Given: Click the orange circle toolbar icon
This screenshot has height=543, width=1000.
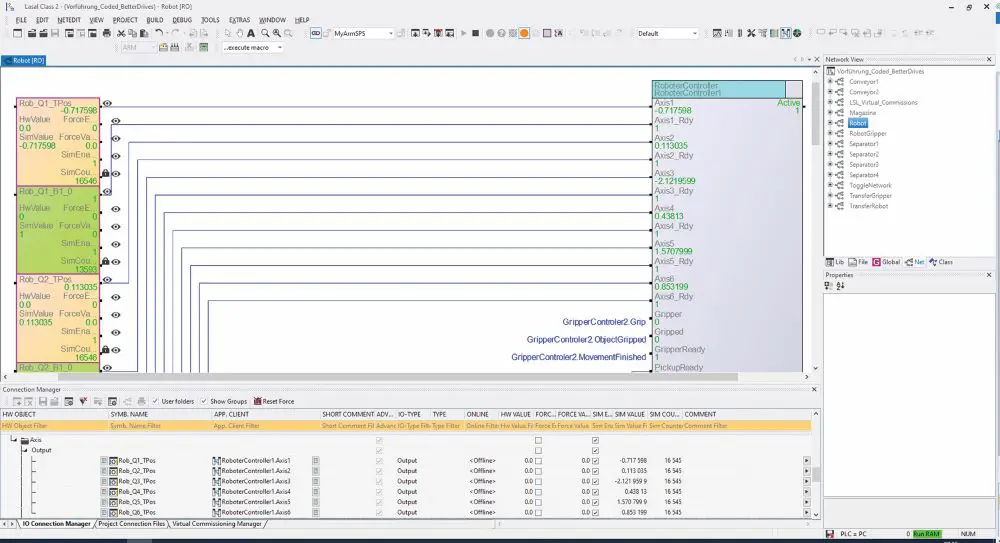Looking at the screenshot, I should click(x=524, y=33).
